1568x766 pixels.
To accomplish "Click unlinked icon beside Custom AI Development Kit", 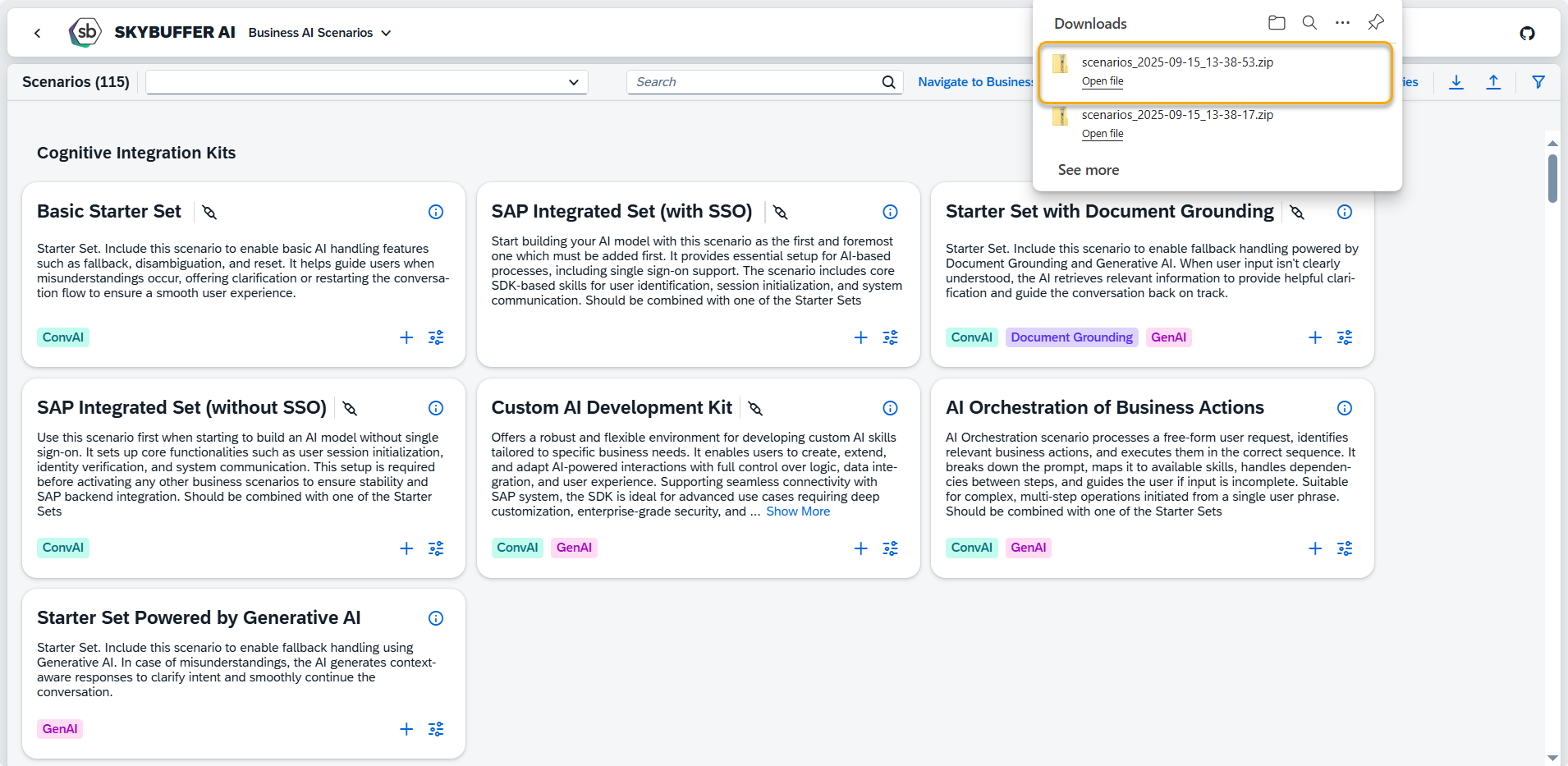I will point(756,408).
